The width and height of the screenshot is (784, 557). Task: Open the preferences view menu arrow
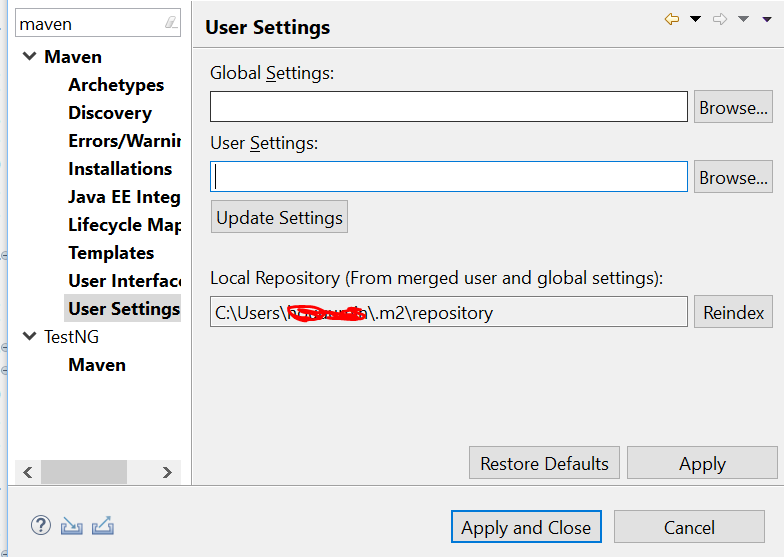(767, 20)
